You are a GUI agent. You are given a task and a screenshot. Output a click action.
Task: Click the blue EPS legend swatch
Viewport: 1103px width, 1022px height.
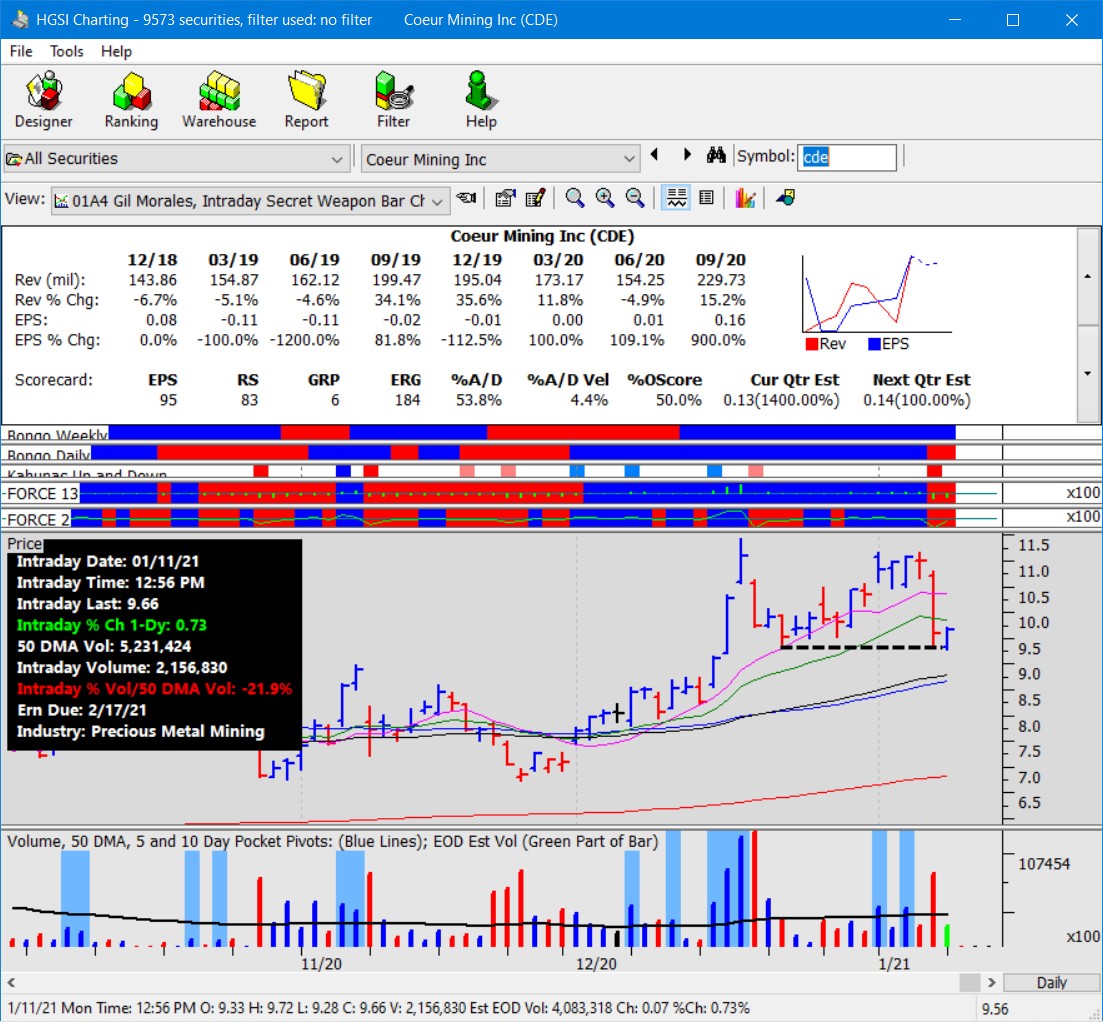click(874, 344)
